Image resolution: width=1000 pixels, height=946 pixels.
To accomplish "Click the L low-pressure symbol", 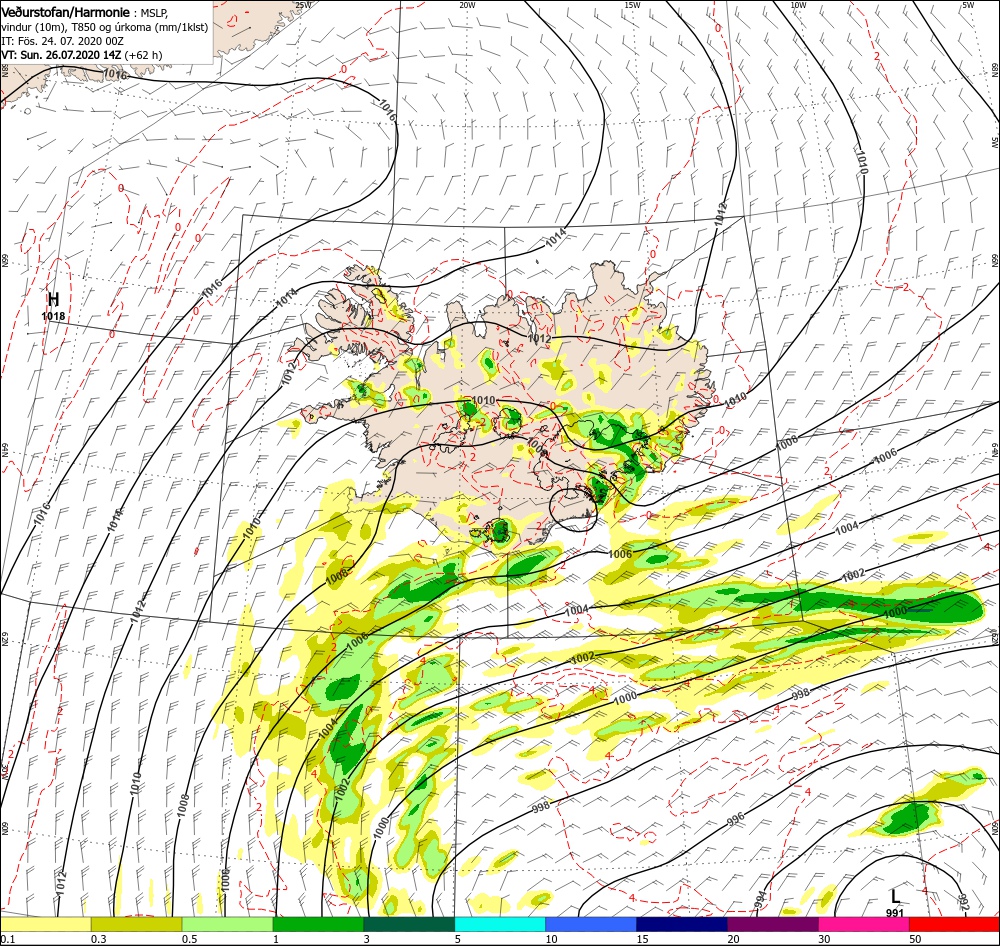I will 895,897.
